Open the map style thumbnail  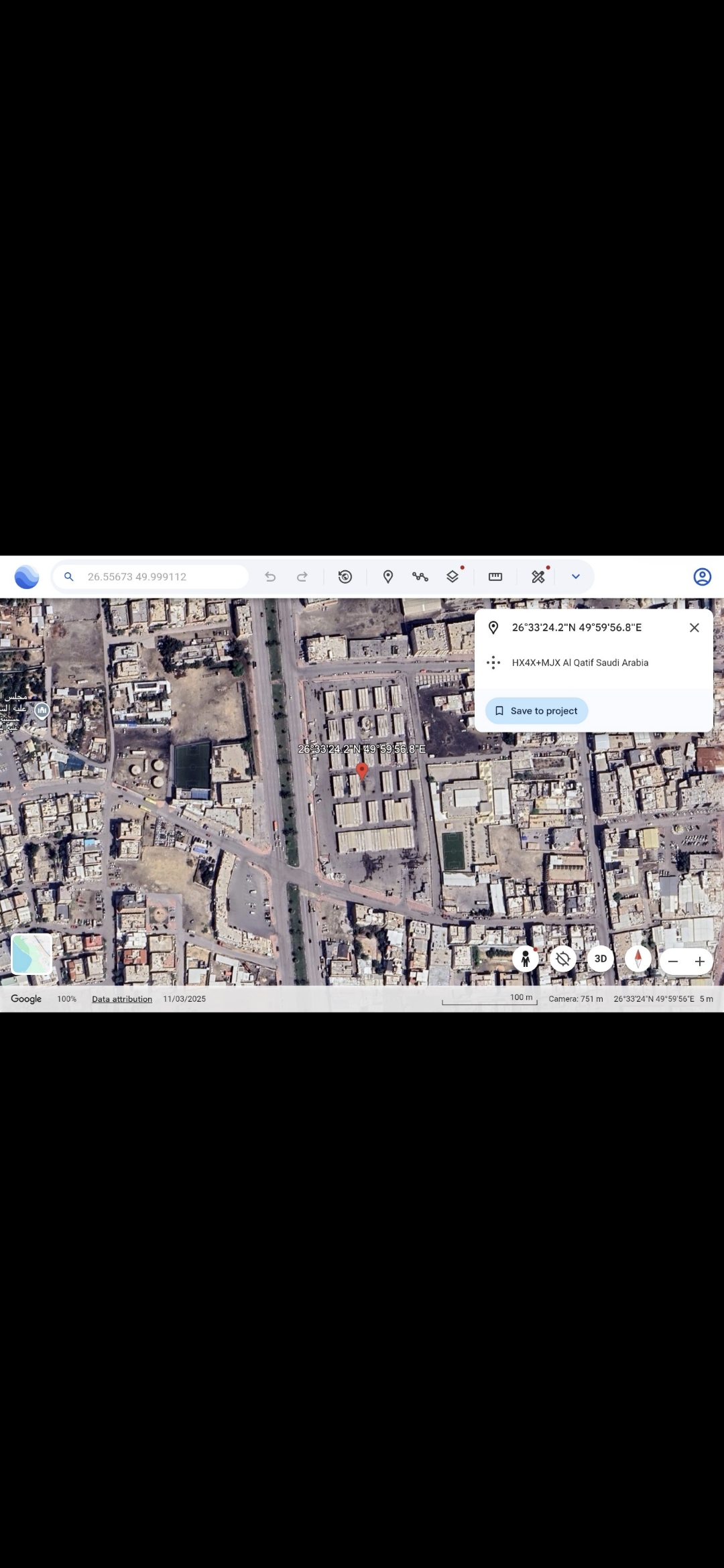point(32,954)
